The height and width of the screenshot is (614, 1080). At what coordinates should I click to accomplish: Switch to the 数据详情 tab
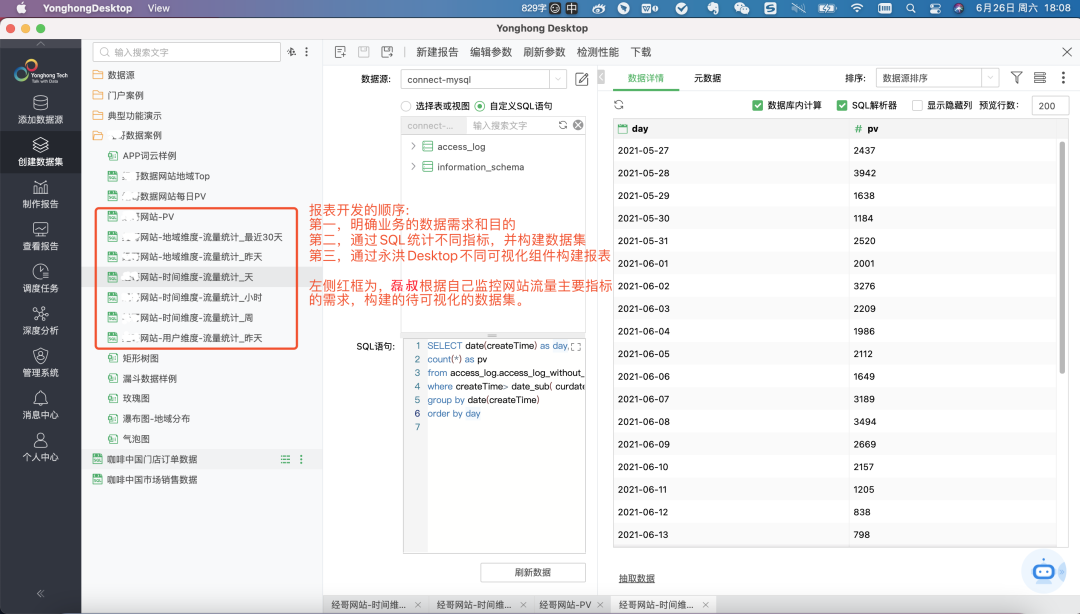pyautogui.click(x=645, y=78)
